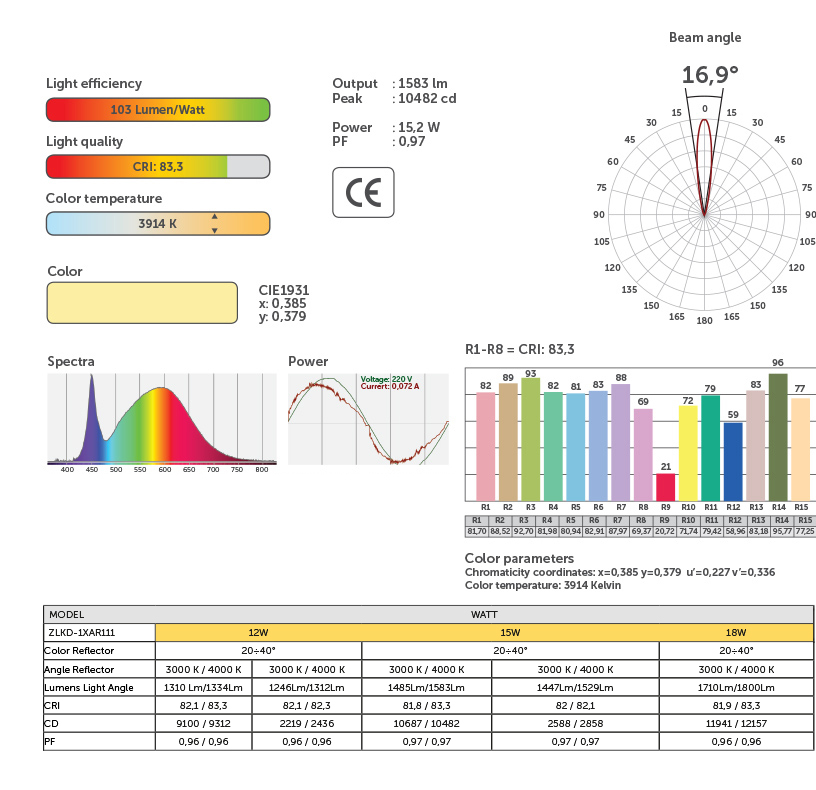Select the pale yellow Color swatch
This screenshot has width=816, height=790.
point(142,303)
